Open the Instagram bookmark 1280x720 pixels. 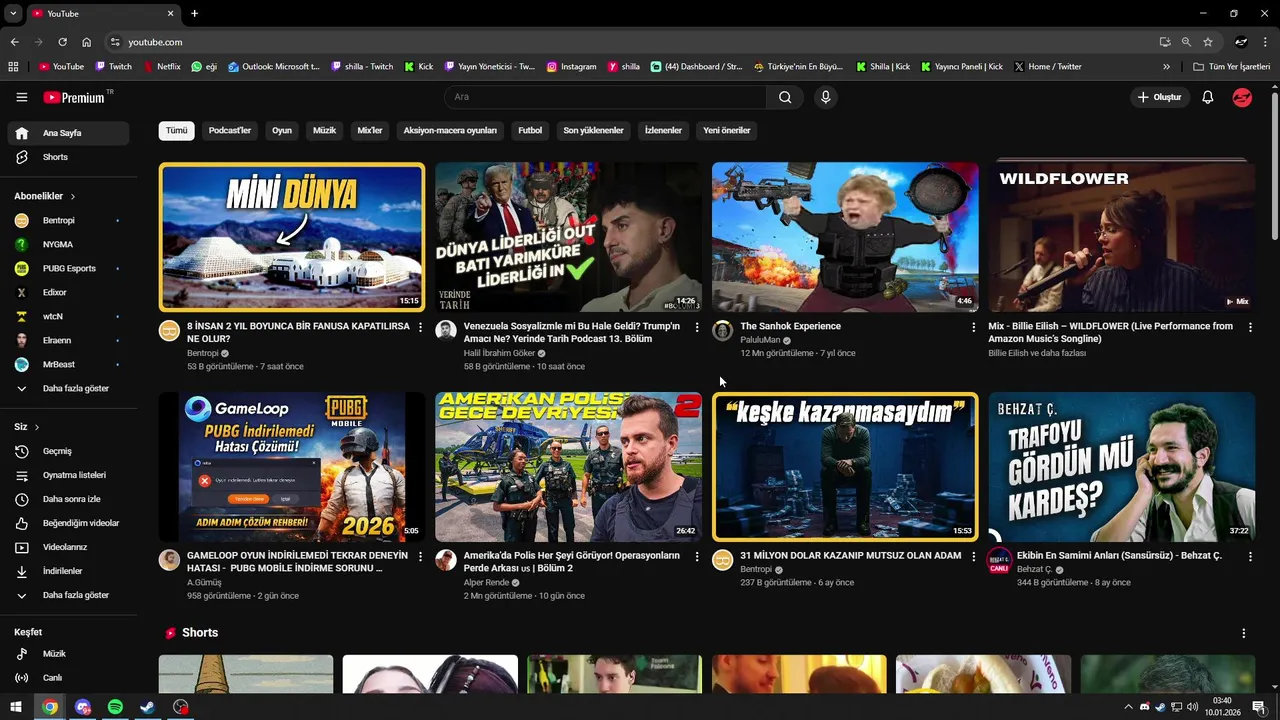pos(571,67)
